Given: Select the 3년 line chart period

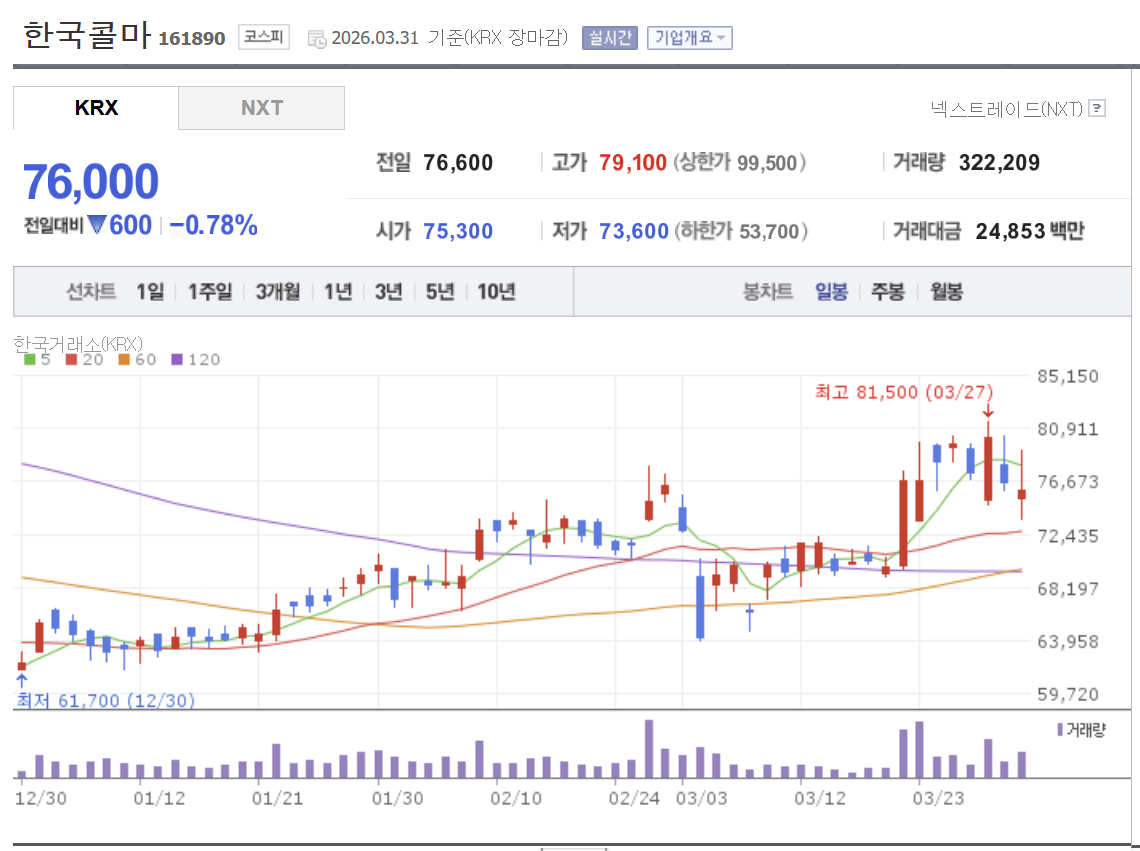Looking at the screenshot, I should (x=388, y=292).
